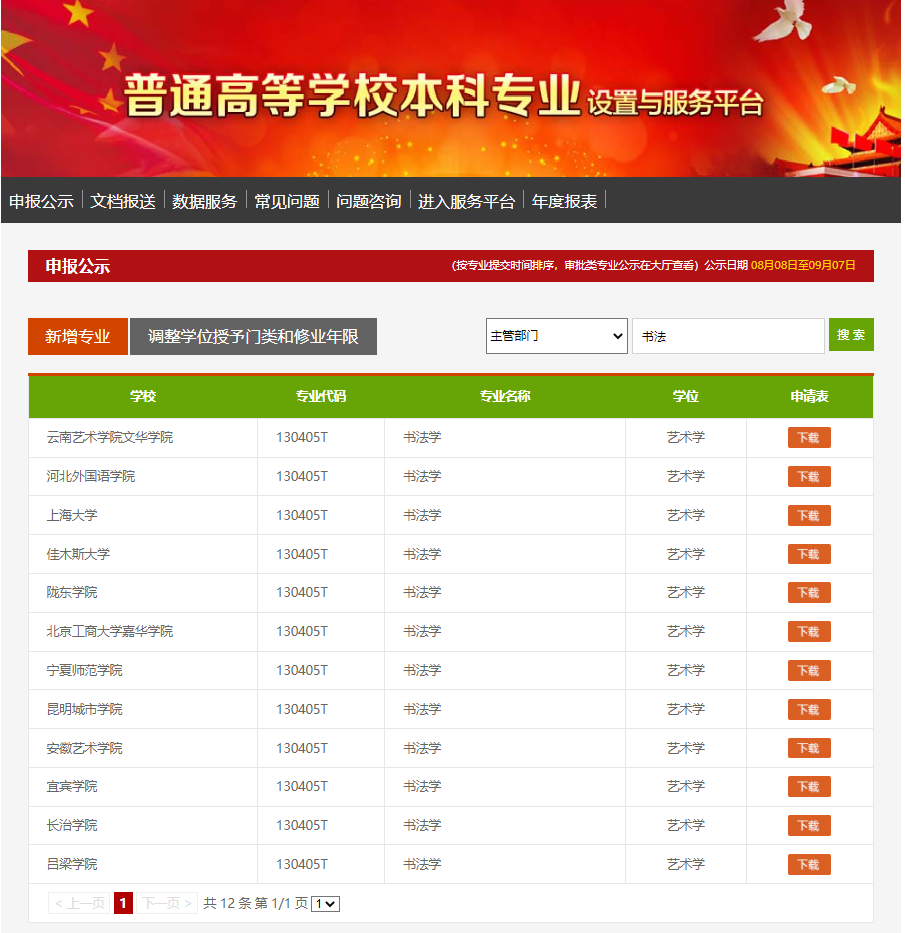Download application form for 吕梁学院
Viewport: 905px width, 933px height.
(809, 865)
